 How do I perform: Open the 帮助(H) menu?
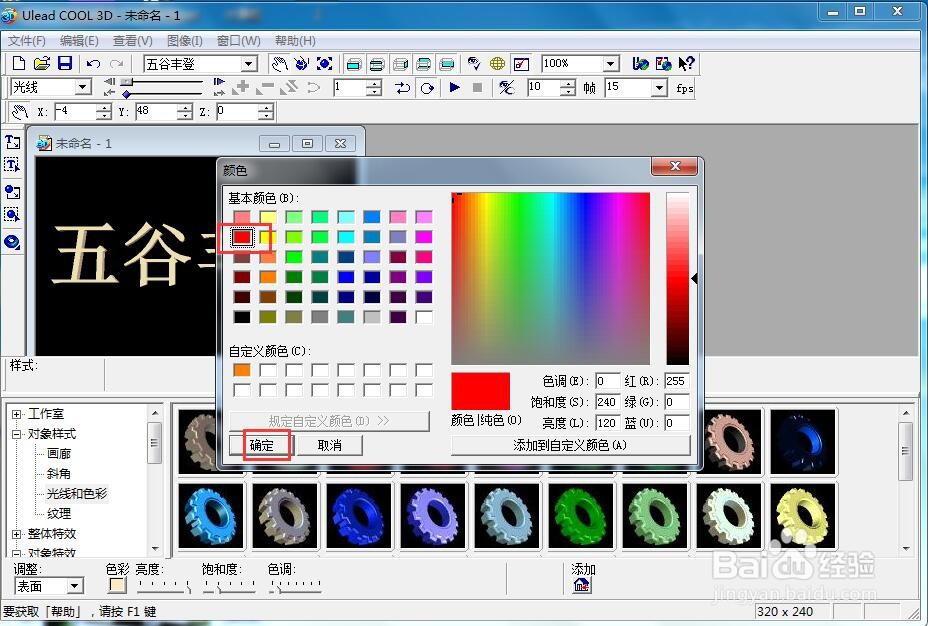click(x=295, y=40)
